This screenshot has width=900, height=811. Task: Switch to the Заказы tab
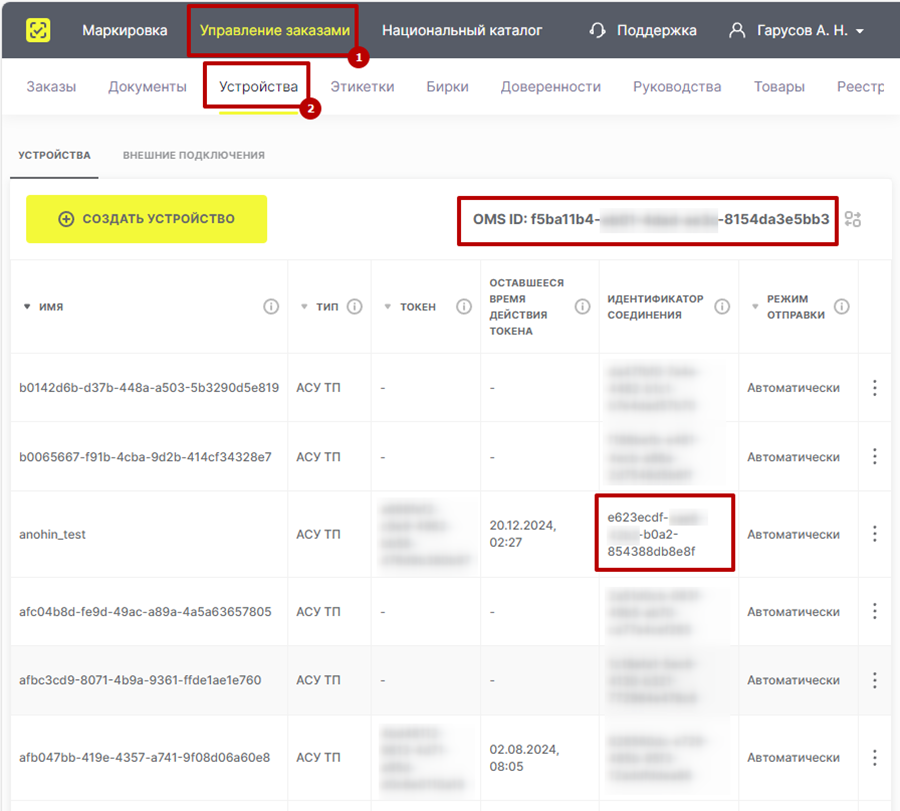tap(51, 87)
